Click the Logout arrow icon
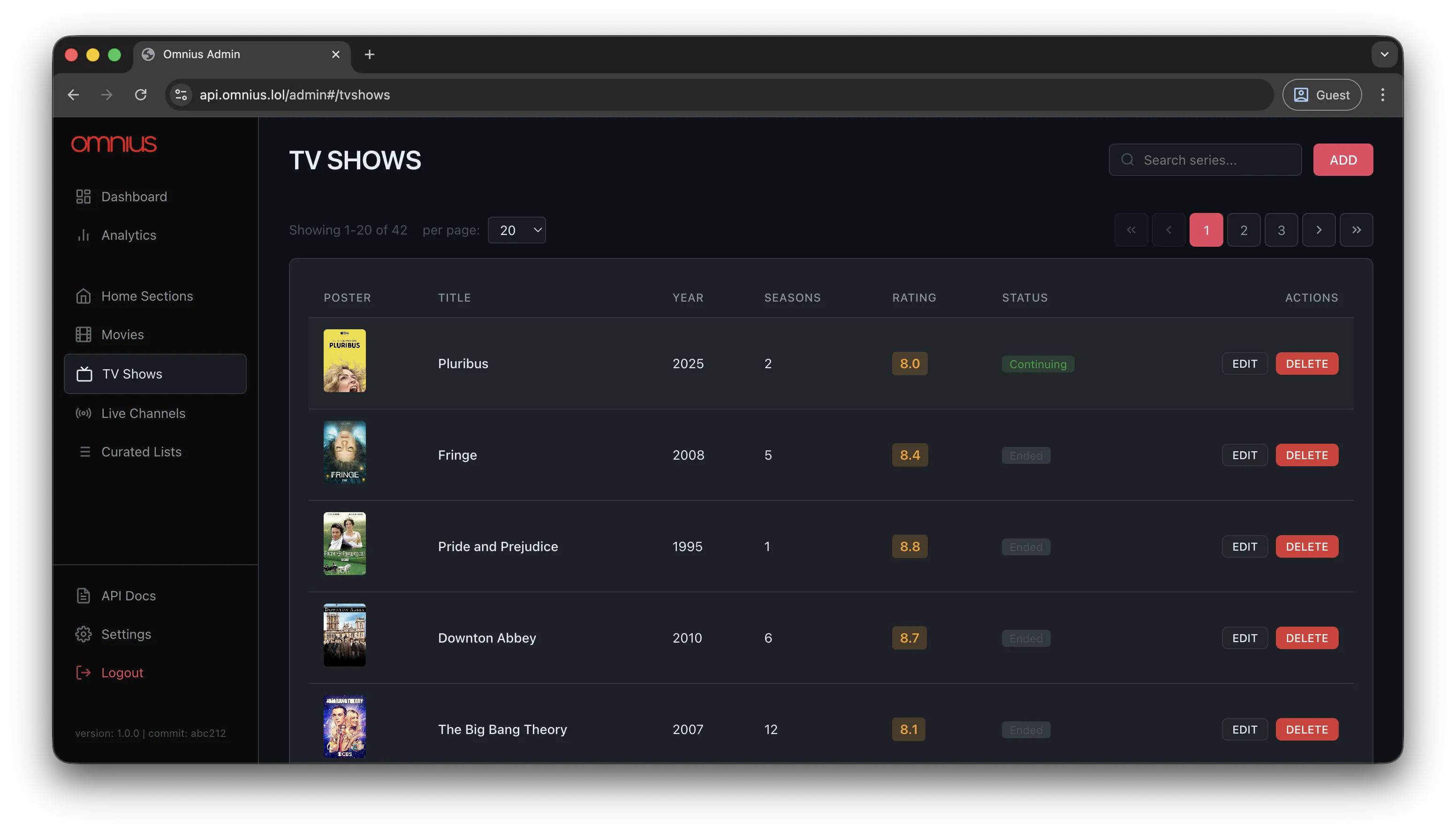The image size is (1456, 833). tap(83, 672)
